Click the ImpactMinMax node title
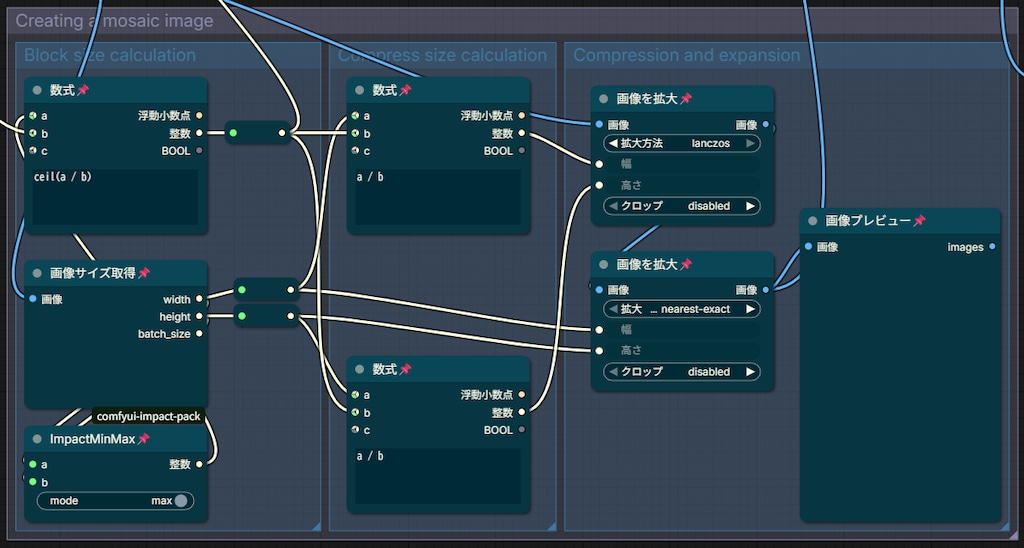The width and height of the screenshot is (1024, 548). coord(92,439)
